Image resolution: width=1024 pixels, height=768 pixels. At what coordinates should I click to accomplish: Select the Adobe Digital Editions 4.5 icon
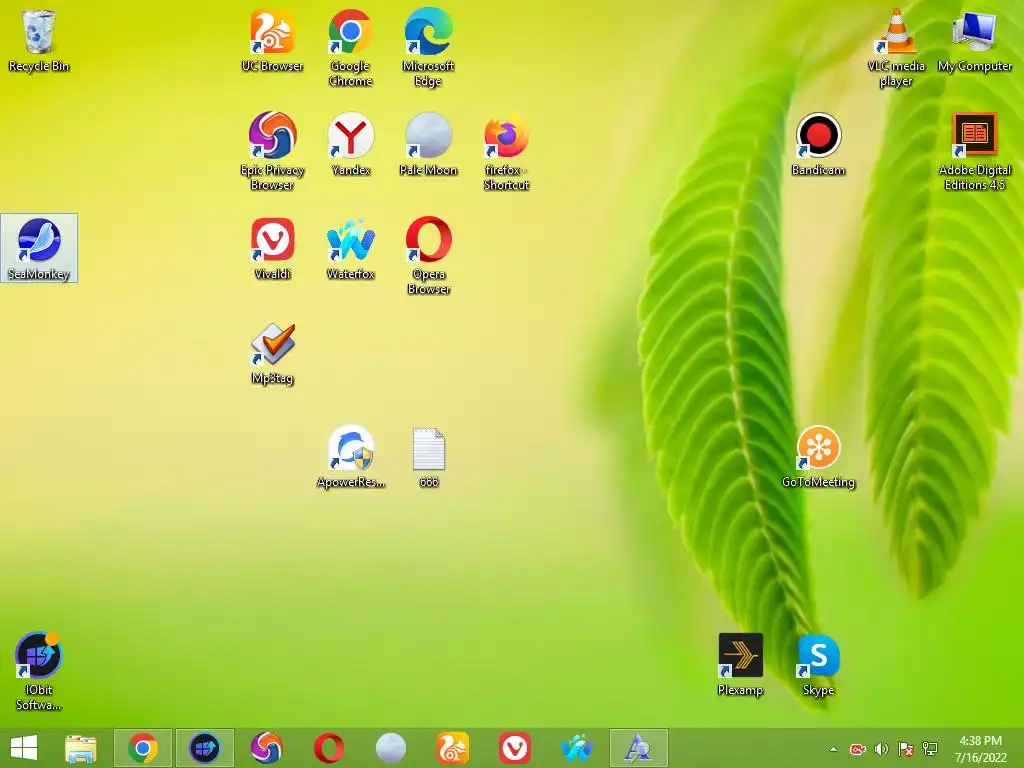(x=975, y=152)
